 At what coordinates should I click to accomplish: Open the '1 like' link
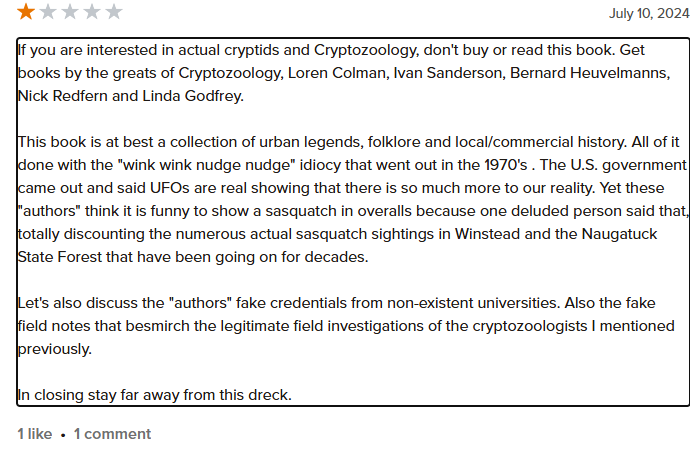(35, 434)
